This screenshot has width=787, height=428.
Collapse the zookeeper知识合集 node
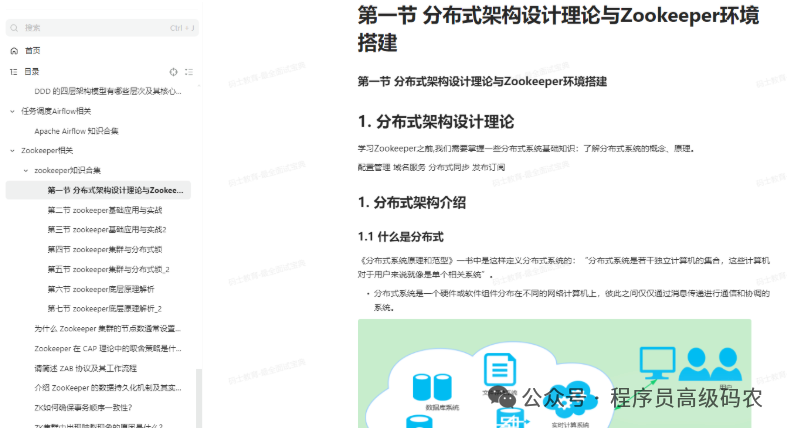pyautogui.click(x=26, y=171)
